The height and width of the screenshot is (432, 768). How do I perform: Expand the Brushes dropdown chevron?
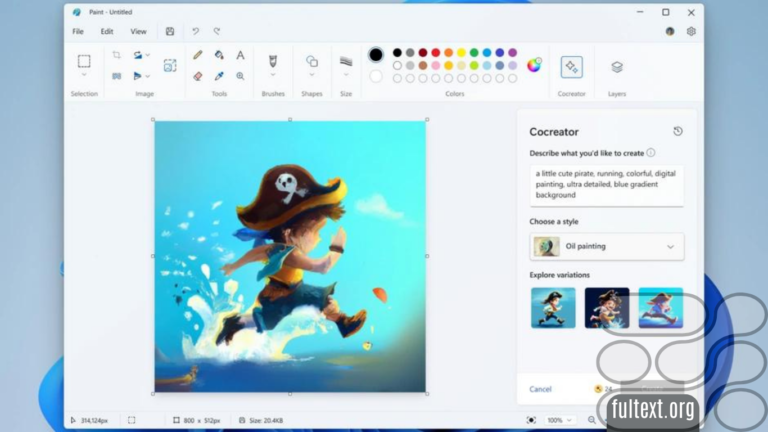[x=273, y=75]
